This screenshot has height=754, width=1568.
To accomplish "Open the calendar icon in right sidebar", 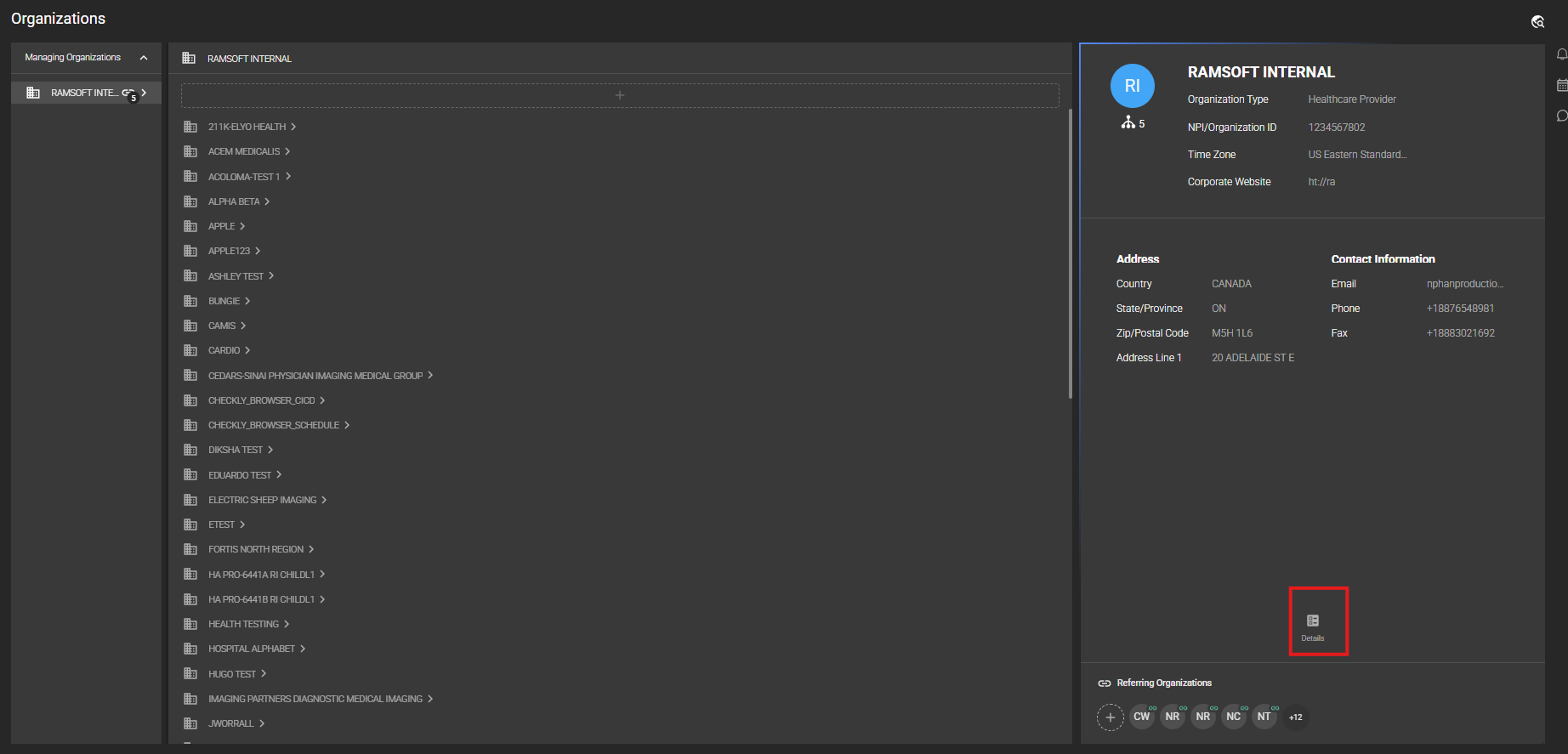I will point(1561,85).
